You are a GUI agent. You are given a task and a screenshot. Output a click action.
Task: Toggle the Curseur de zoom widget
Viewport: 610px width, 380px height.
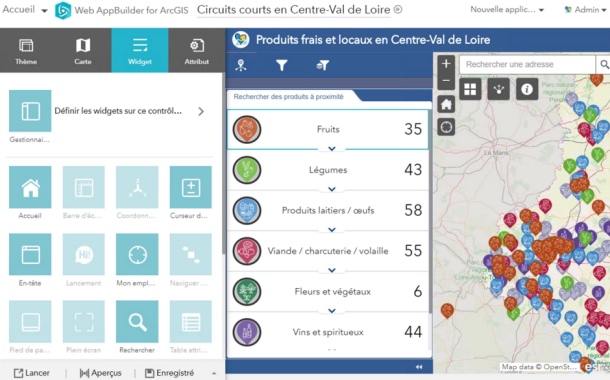pyautogui.click(x=191, y=187)
